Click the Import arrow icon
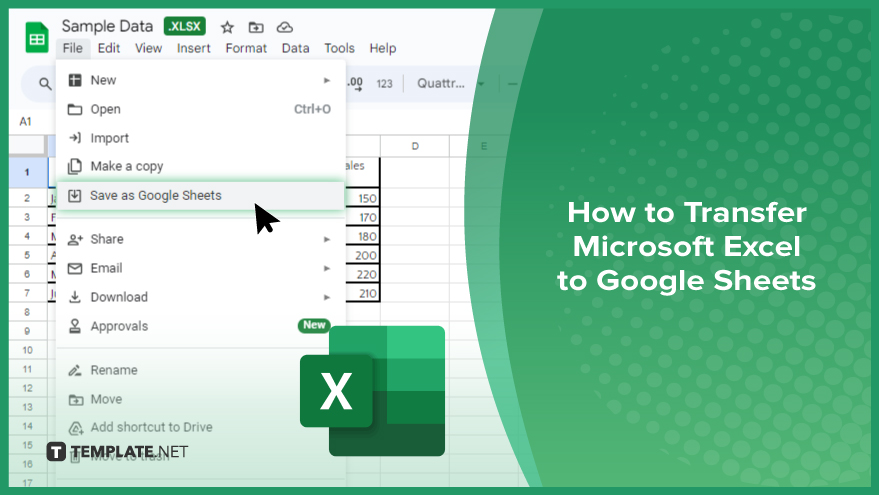This screenshot has width=879, height=495. [75, 138]
